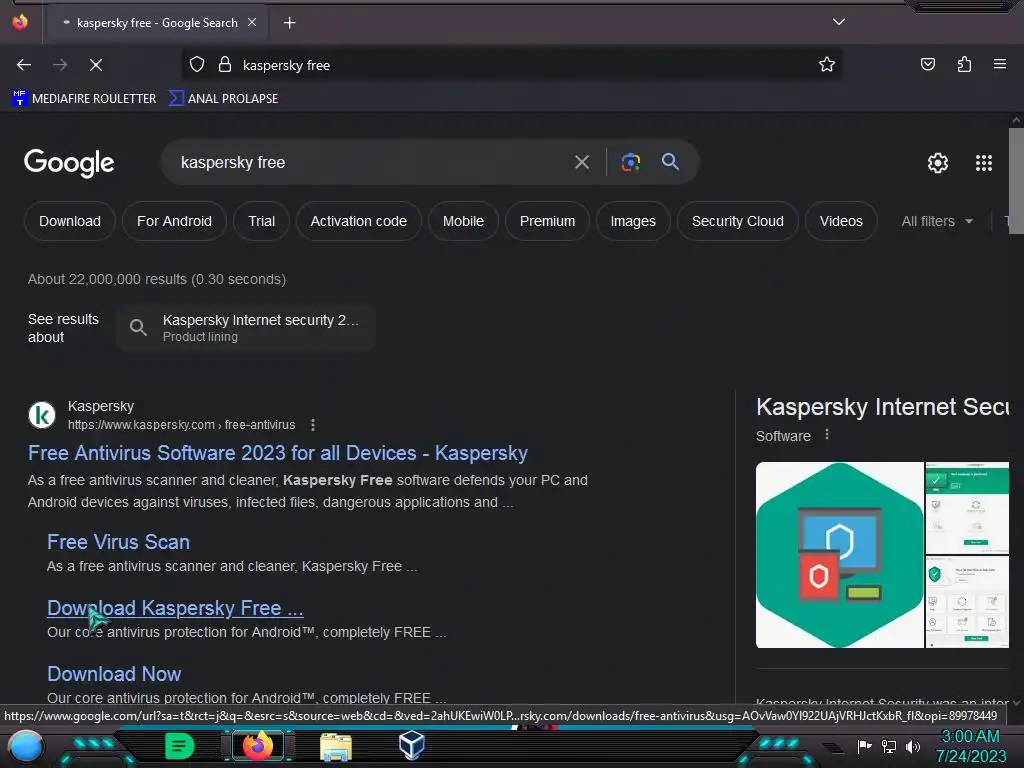Select the Trial filter chip
This screenshot has height=768, width=1024.
pos(261,221)
